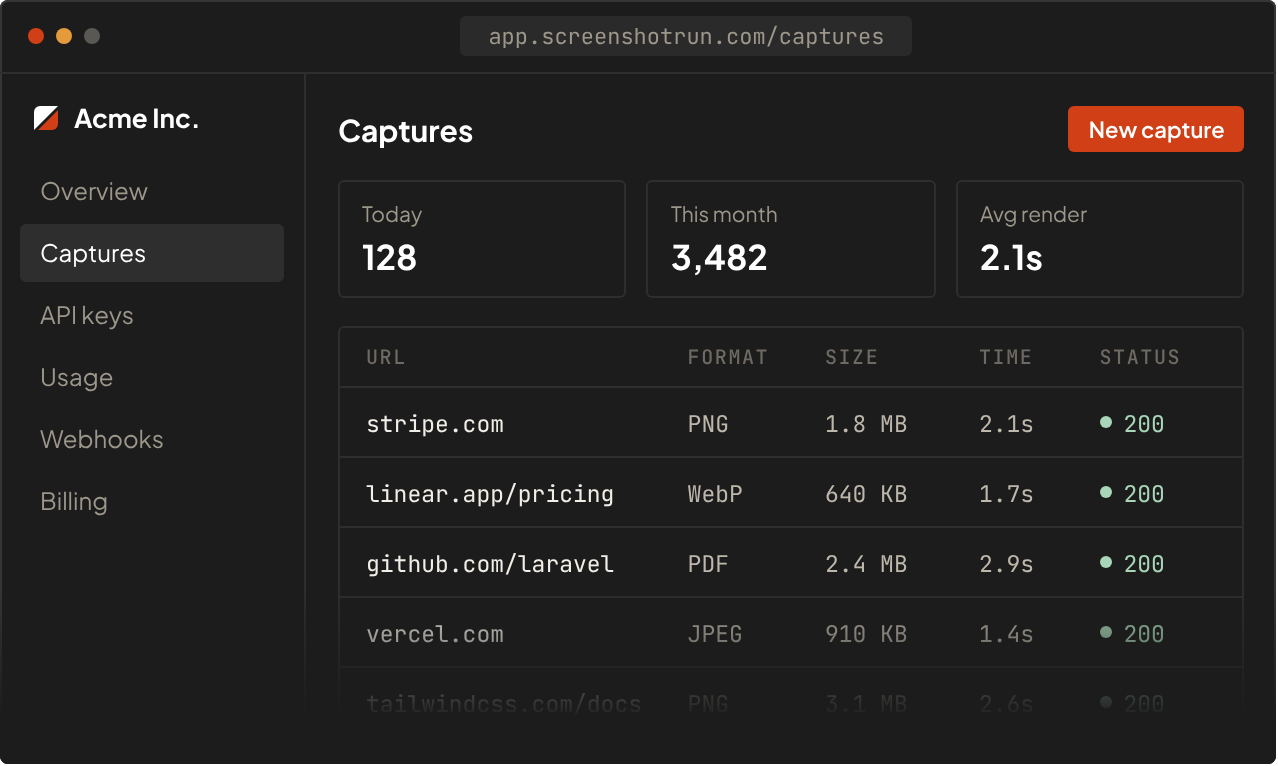Screen dimensions: 1278x766
Task: Click the 200 status for vercel.com
Action: (x=1133, y=634)
